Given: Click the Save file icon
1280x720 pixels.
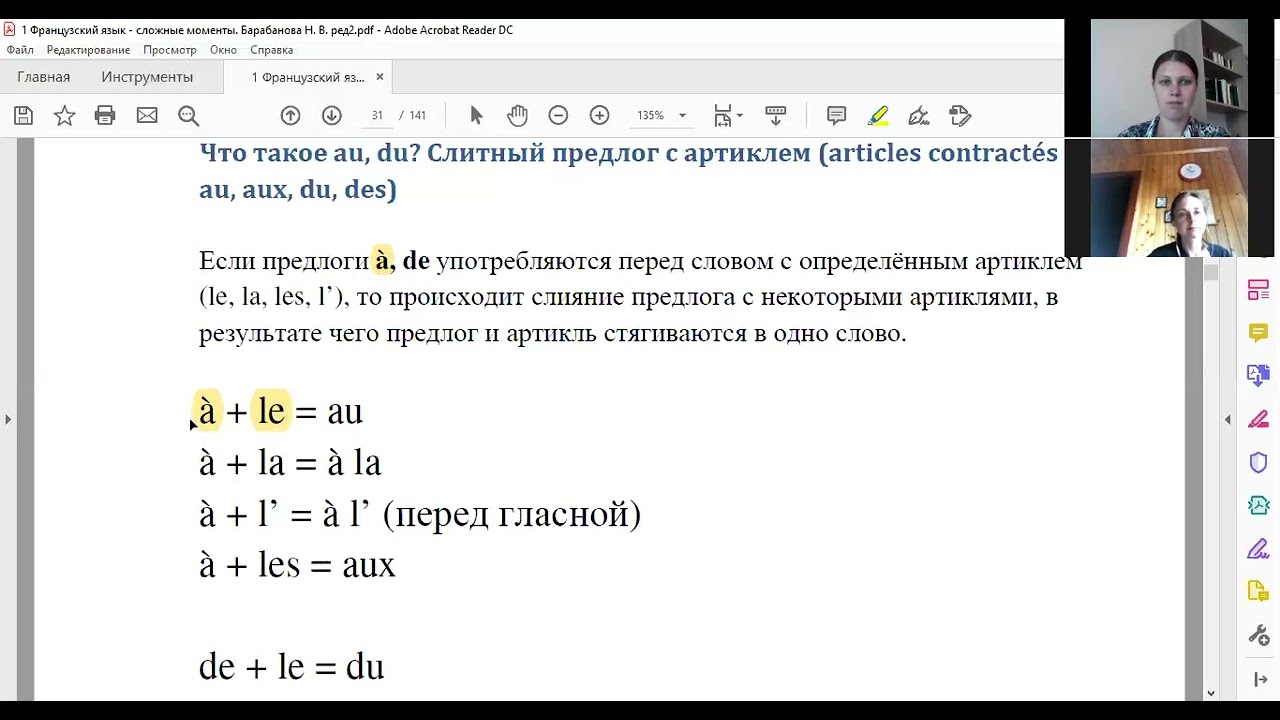Looking at the screenshot, I should (23, 116).
